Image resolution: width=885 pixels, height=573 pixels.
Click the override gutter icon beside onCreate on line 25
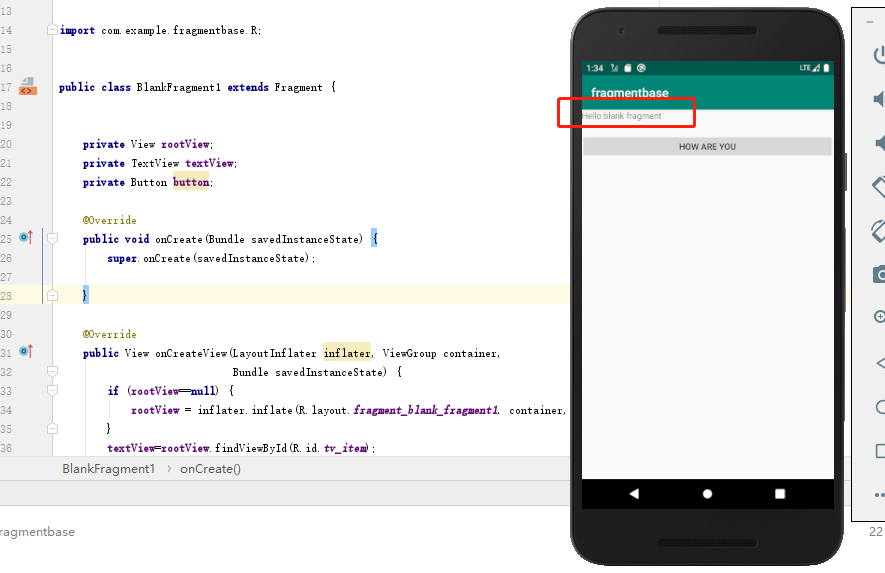pos(26,238)
